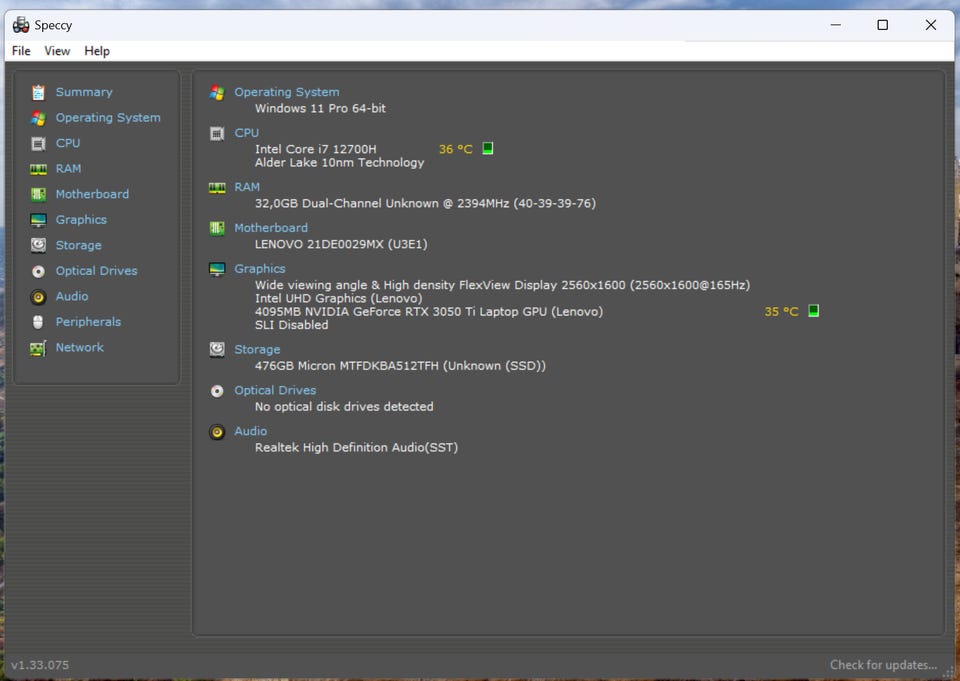Click the Network card icon in sidebar
This screenshot has width=960, height=681.
click(38, 348)
